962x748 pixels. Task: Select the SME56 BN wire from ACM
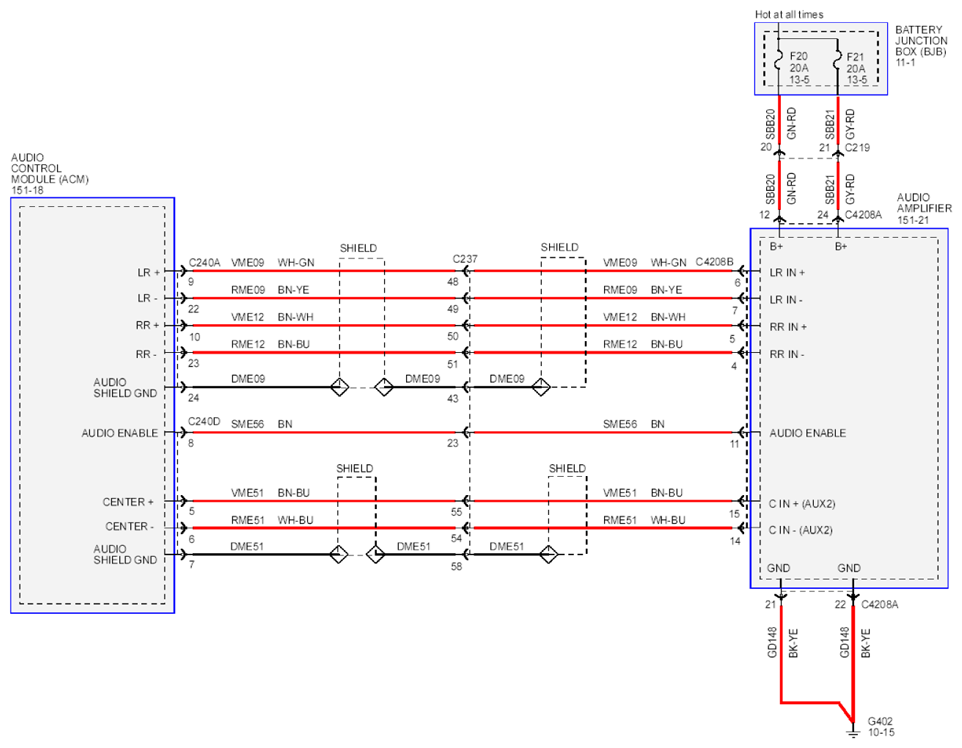[x=324, y=433]
